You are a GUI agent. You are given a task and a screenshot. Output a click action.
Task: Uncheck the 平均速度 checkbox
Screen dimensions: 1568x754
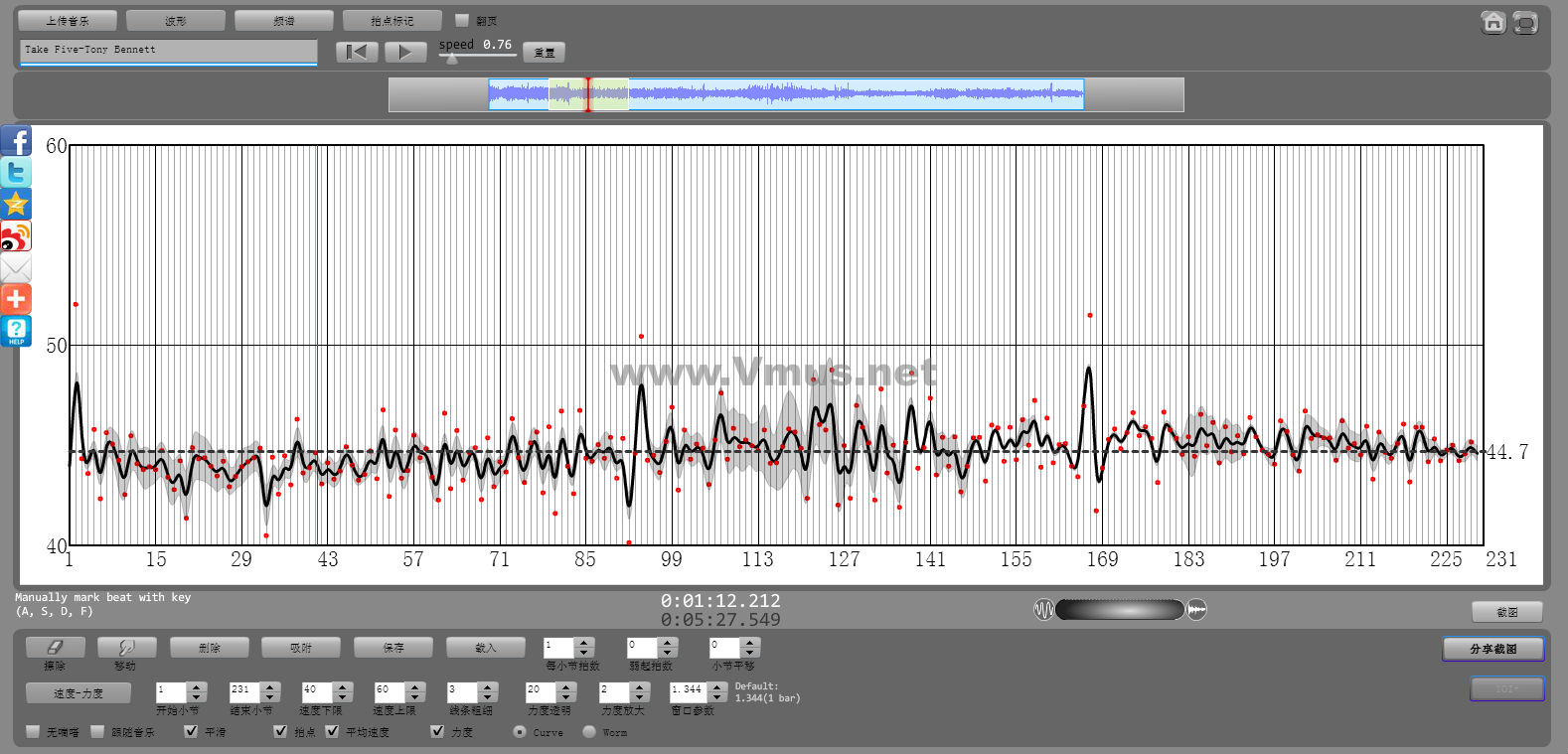pos(333,731)
